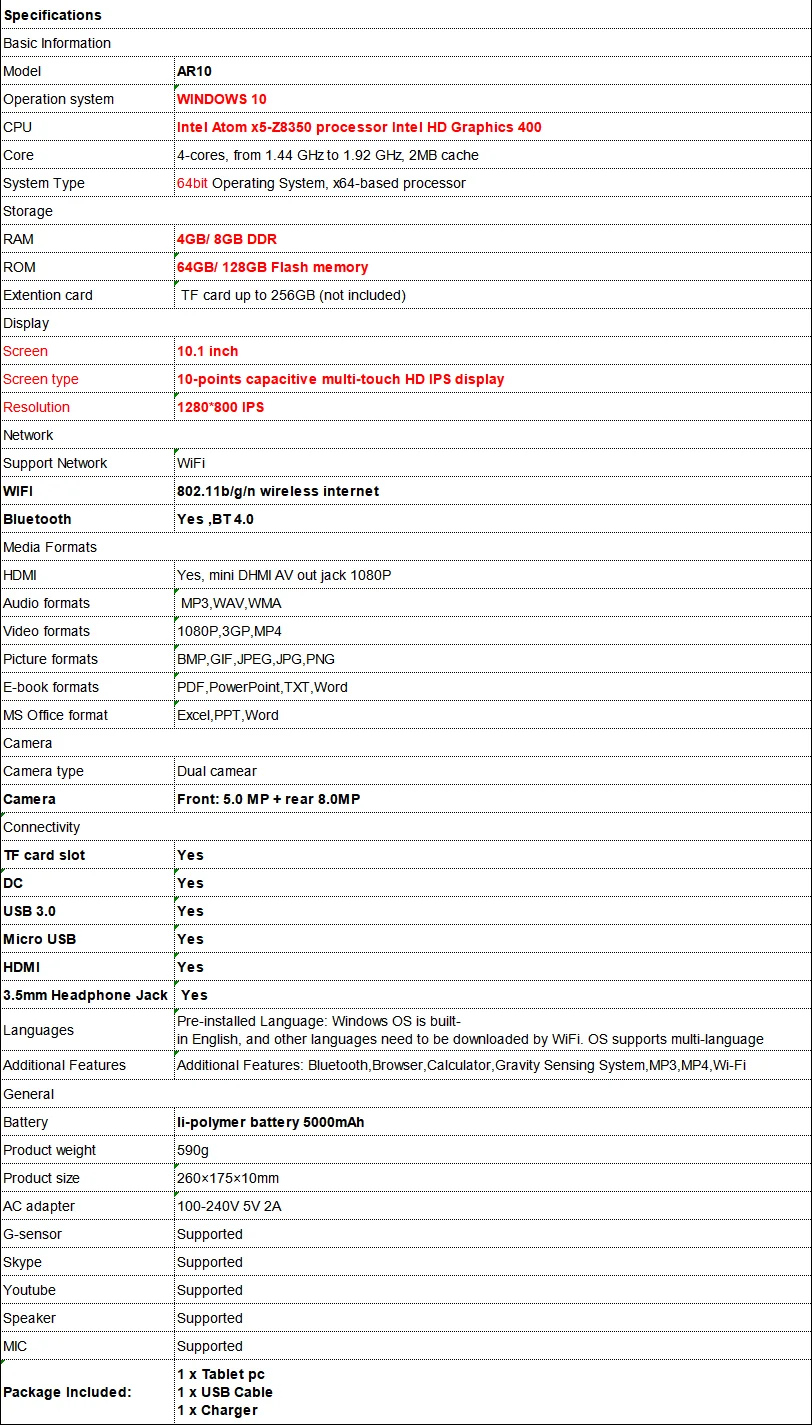Screen dimensions: 812x1425
Task: Select the 260×175×10mm product size cell
Action: [x=492, y=1178]
